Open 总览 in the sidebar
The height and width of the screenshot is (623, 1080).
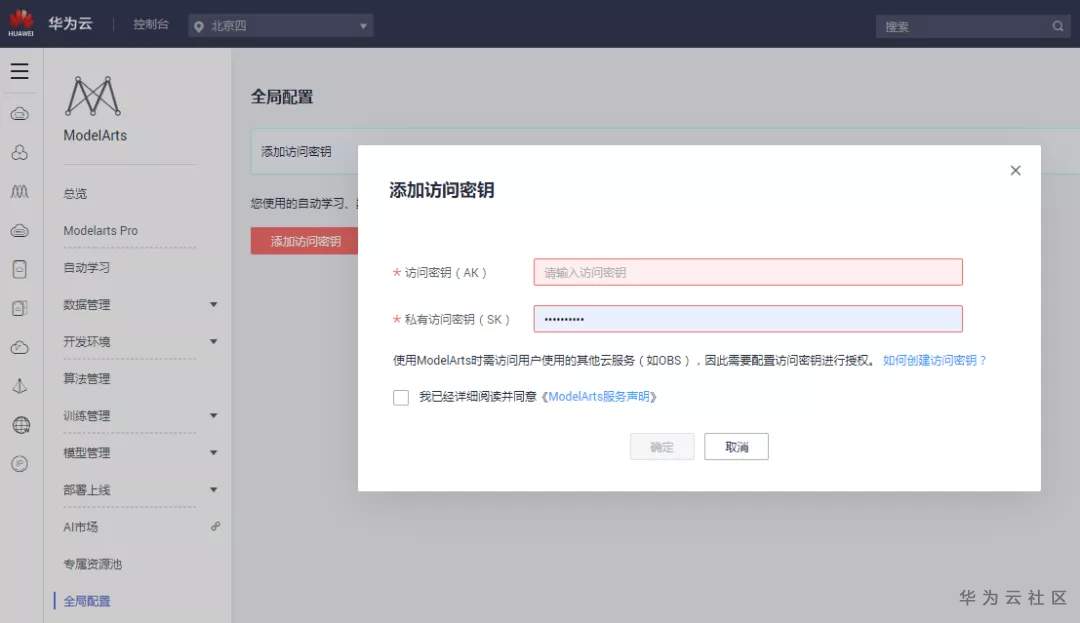(x=75, y=193)
